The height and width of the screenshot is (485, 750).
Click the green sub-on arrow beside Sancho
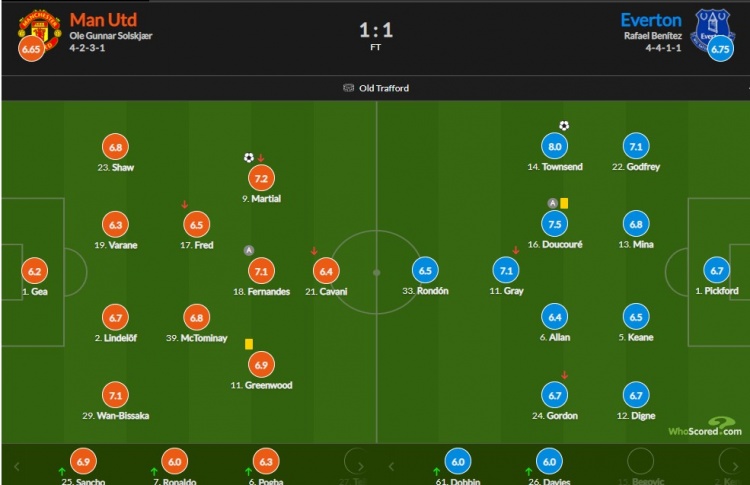point(62,472)
